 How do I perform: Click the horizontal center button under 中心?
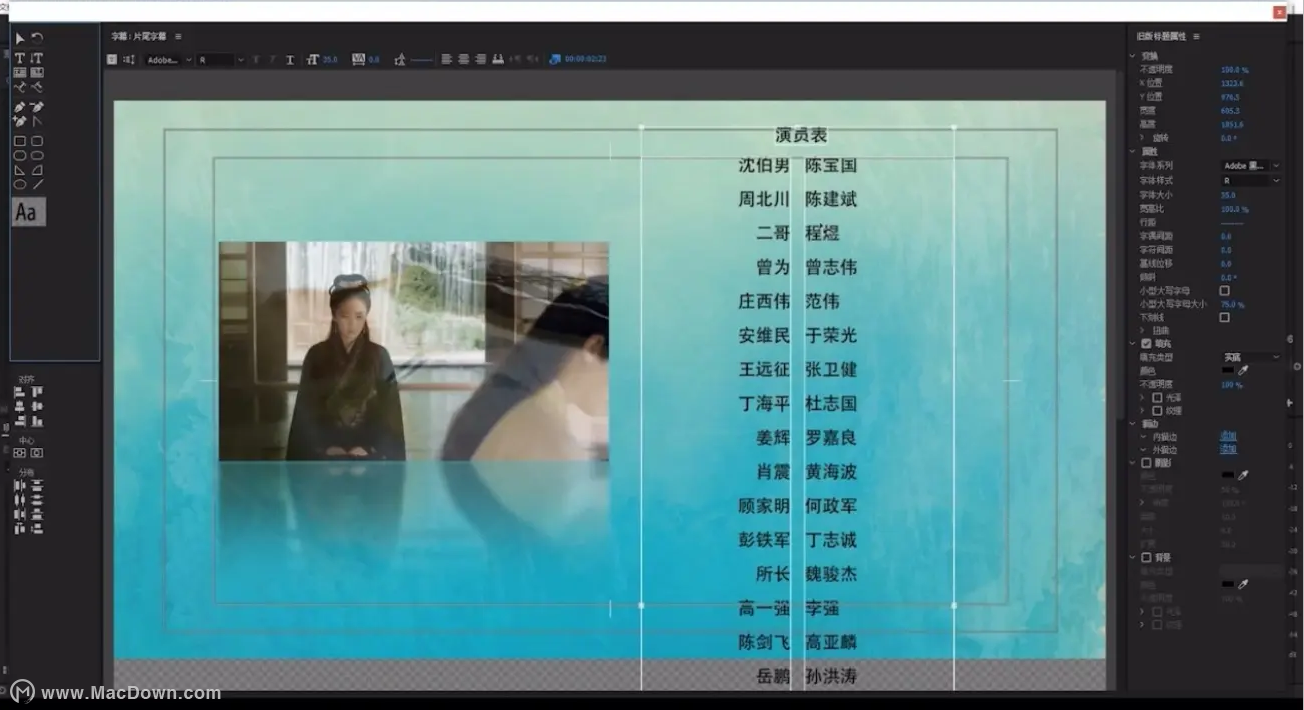[x=20, y=452]
